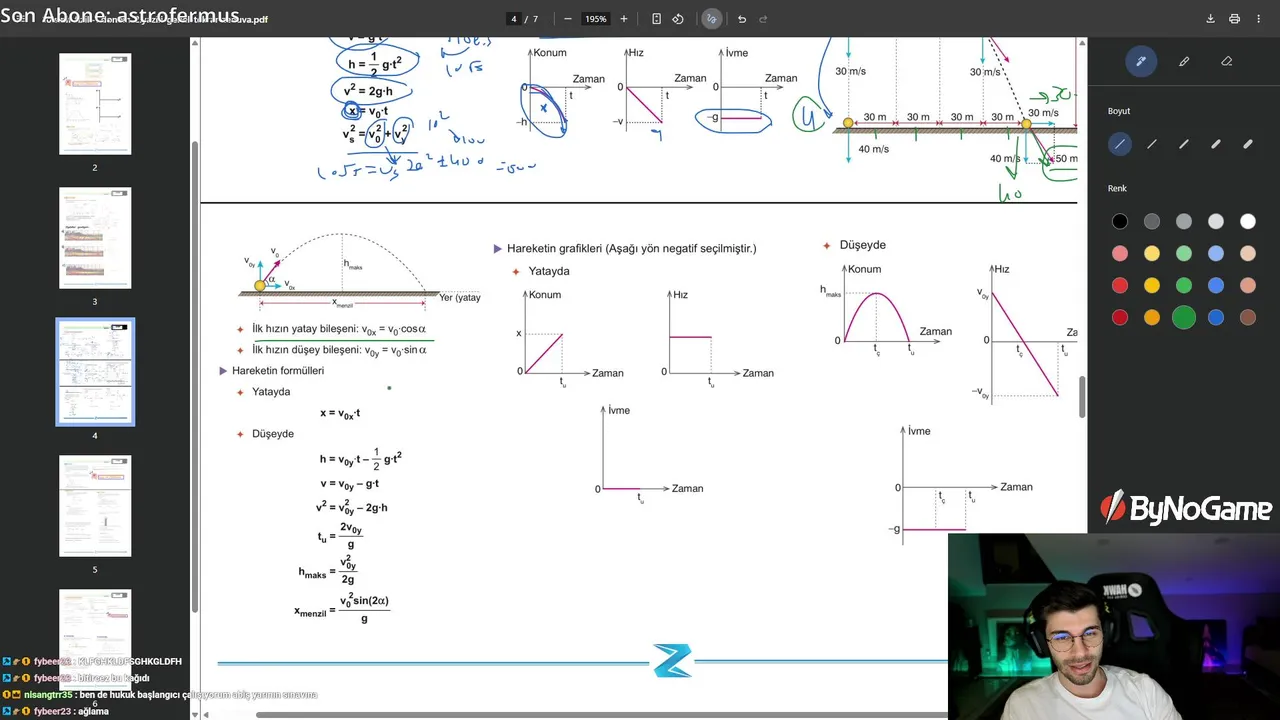1280x720 pixels.
Task: Pick the light blue color swatch
Action: (x=1216, y=254)
